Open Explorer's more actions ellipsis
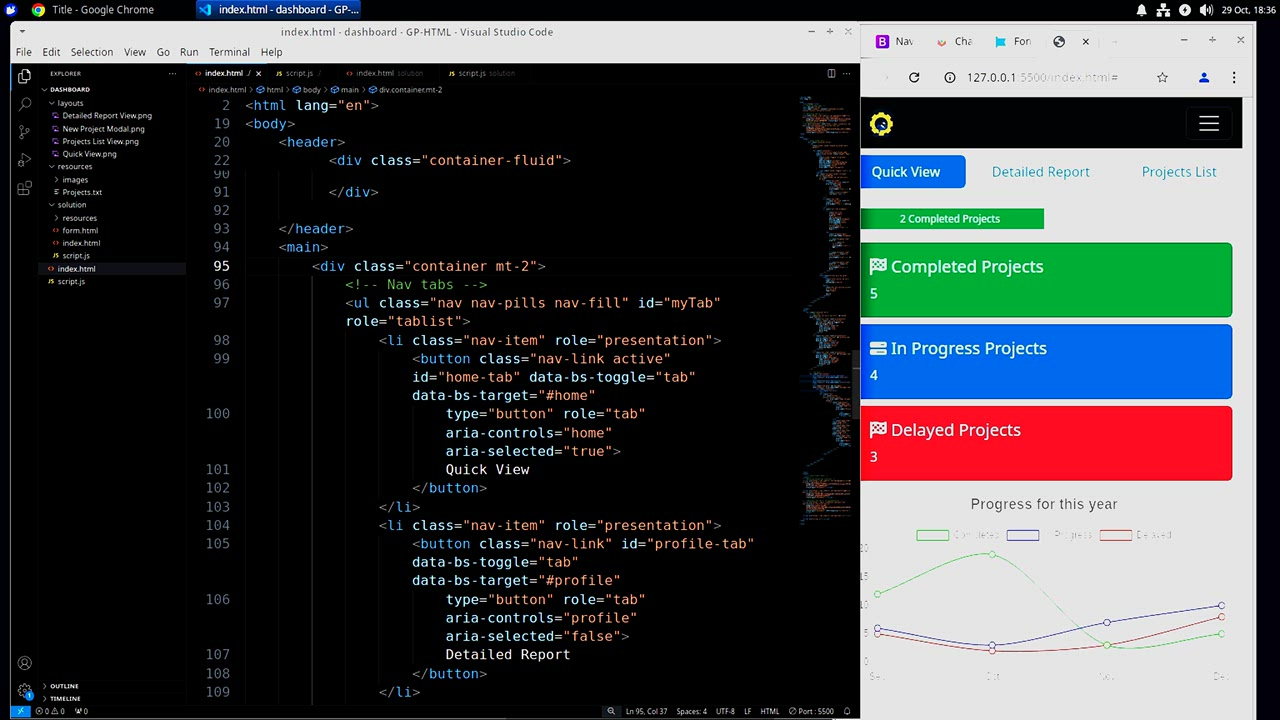The image size is (1280, 720). point(172,73)
